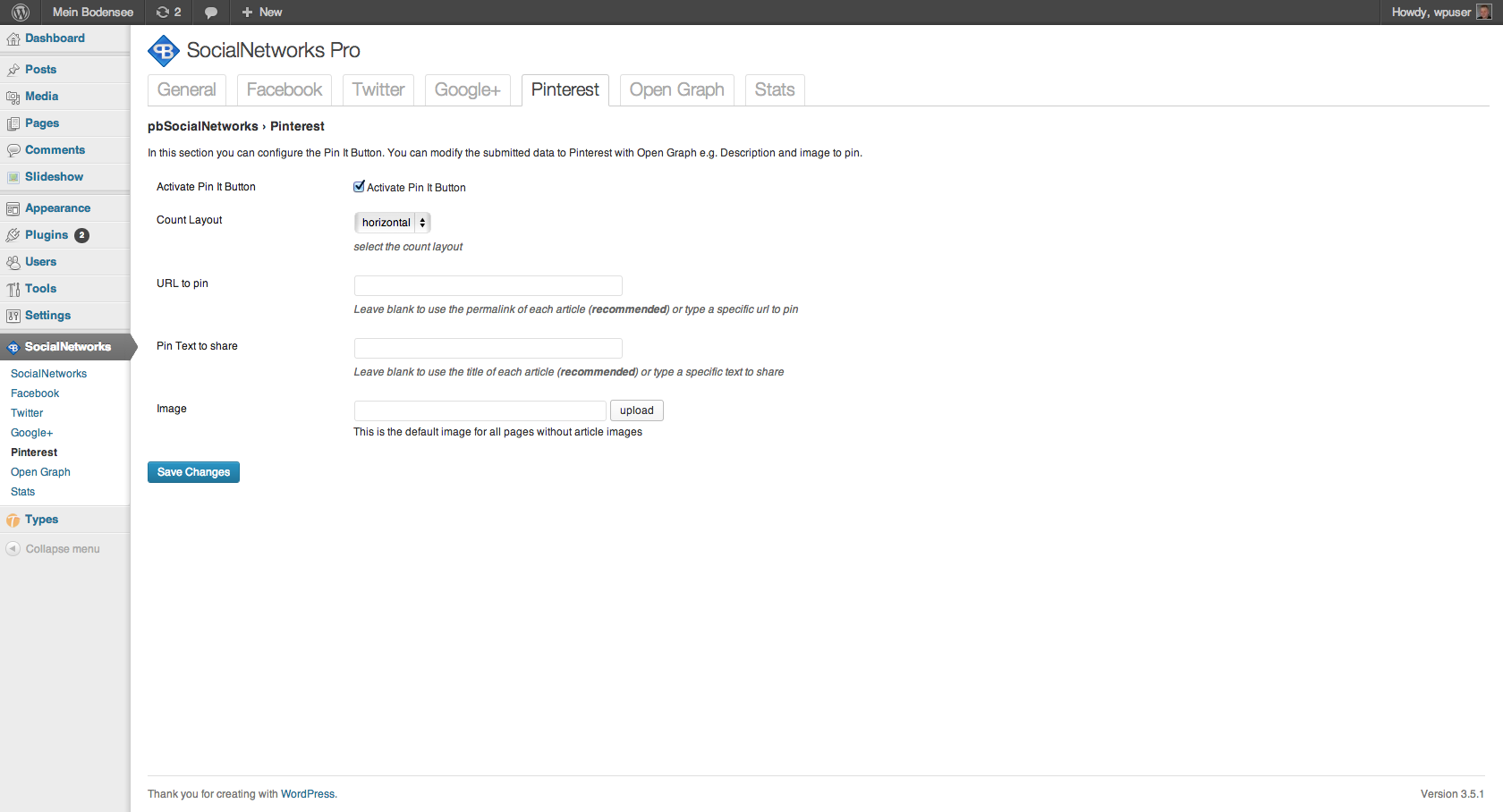This screenshot has height=812, width=1503.
Task: Click the Pages icon in sidebar
Action: point(13,123)
